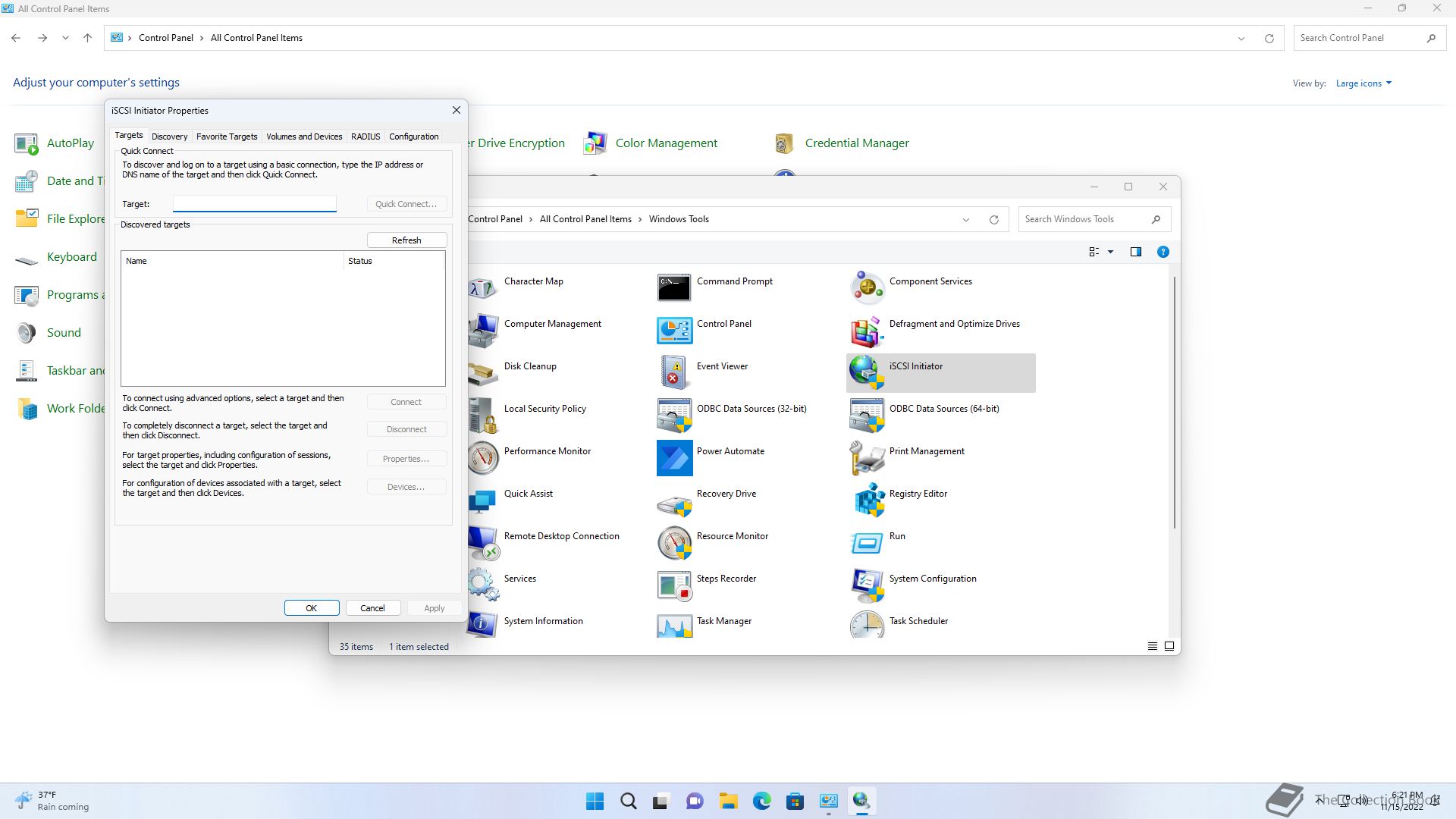Open Component Services icon

point(910,287)
